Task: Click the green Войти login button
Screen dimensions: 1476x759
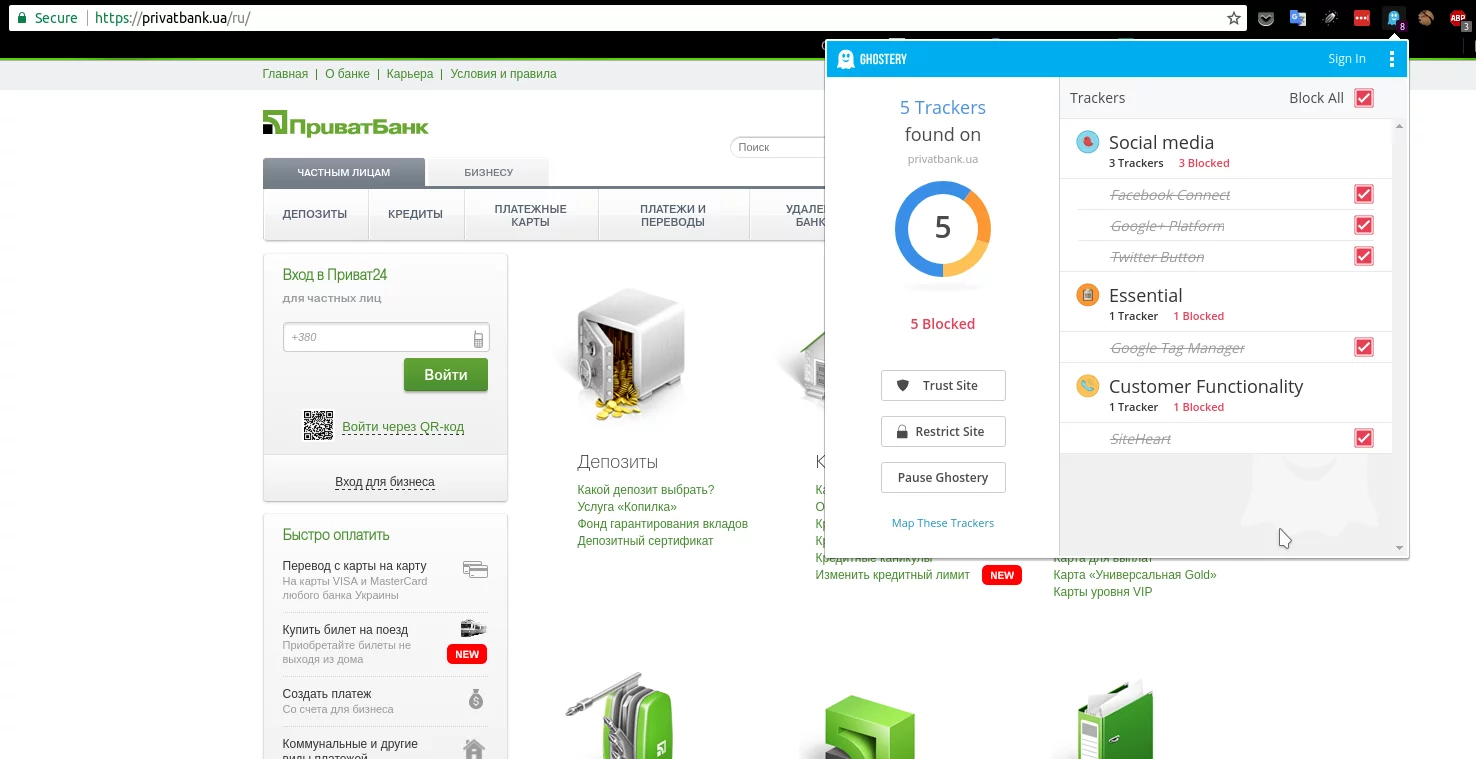Action: 446,375
